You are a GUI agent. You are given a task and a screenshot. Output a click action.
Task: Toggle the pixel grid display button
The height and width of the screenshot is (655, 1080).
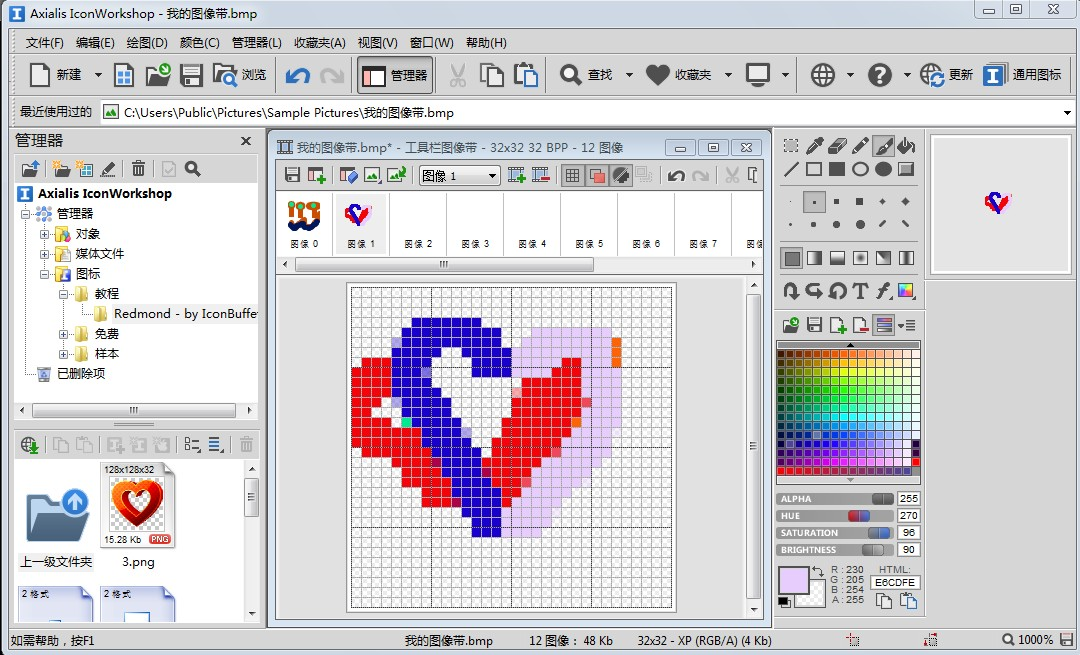point(572,176)
